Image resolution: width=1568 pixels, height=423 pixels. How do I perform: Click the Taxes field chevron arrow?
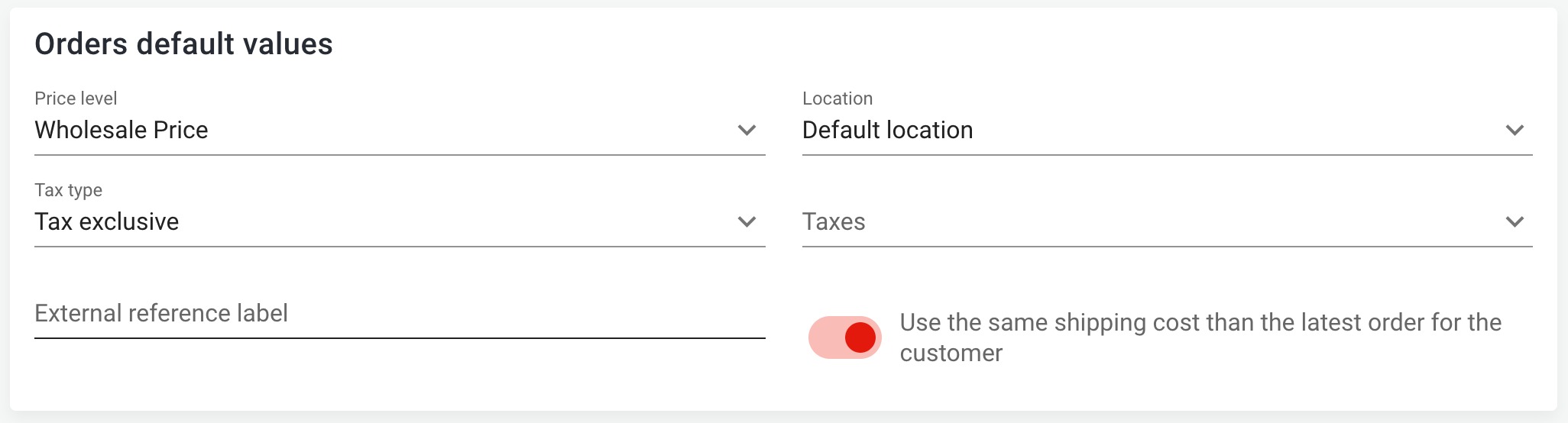point(1515,222)
